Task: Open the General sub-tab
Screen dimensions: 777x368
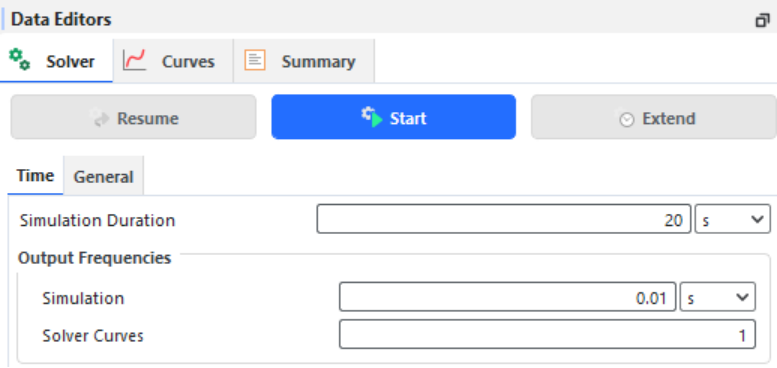Action: [104, 176]
